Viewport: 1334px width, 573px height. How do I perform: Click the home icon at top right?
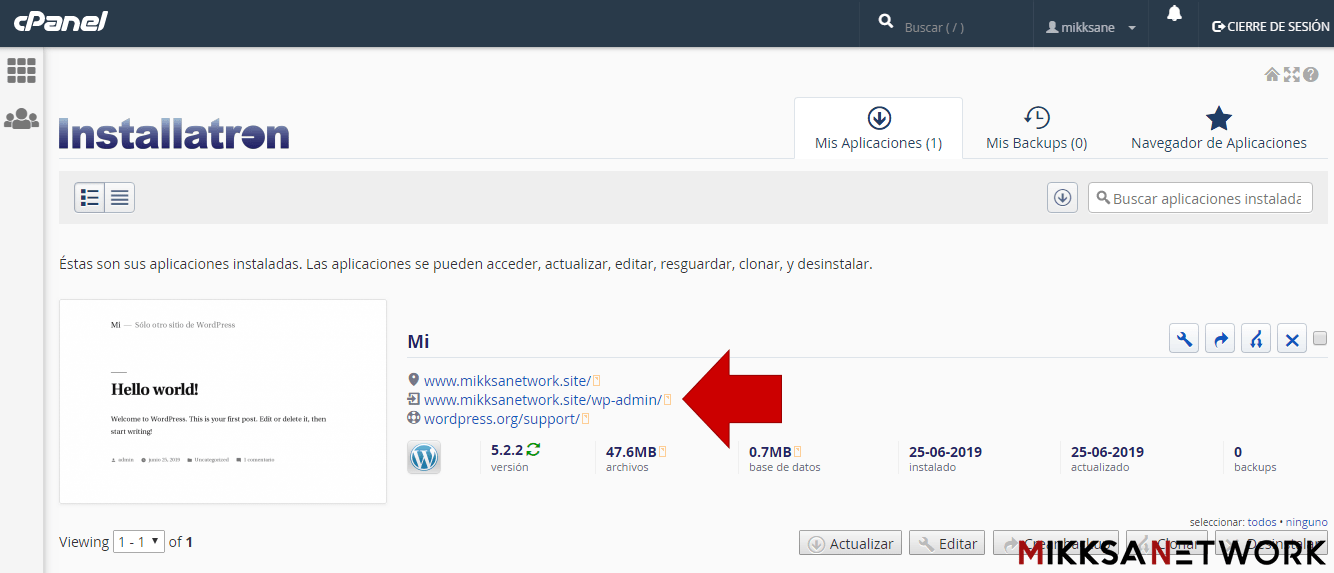click(1272, 74)
